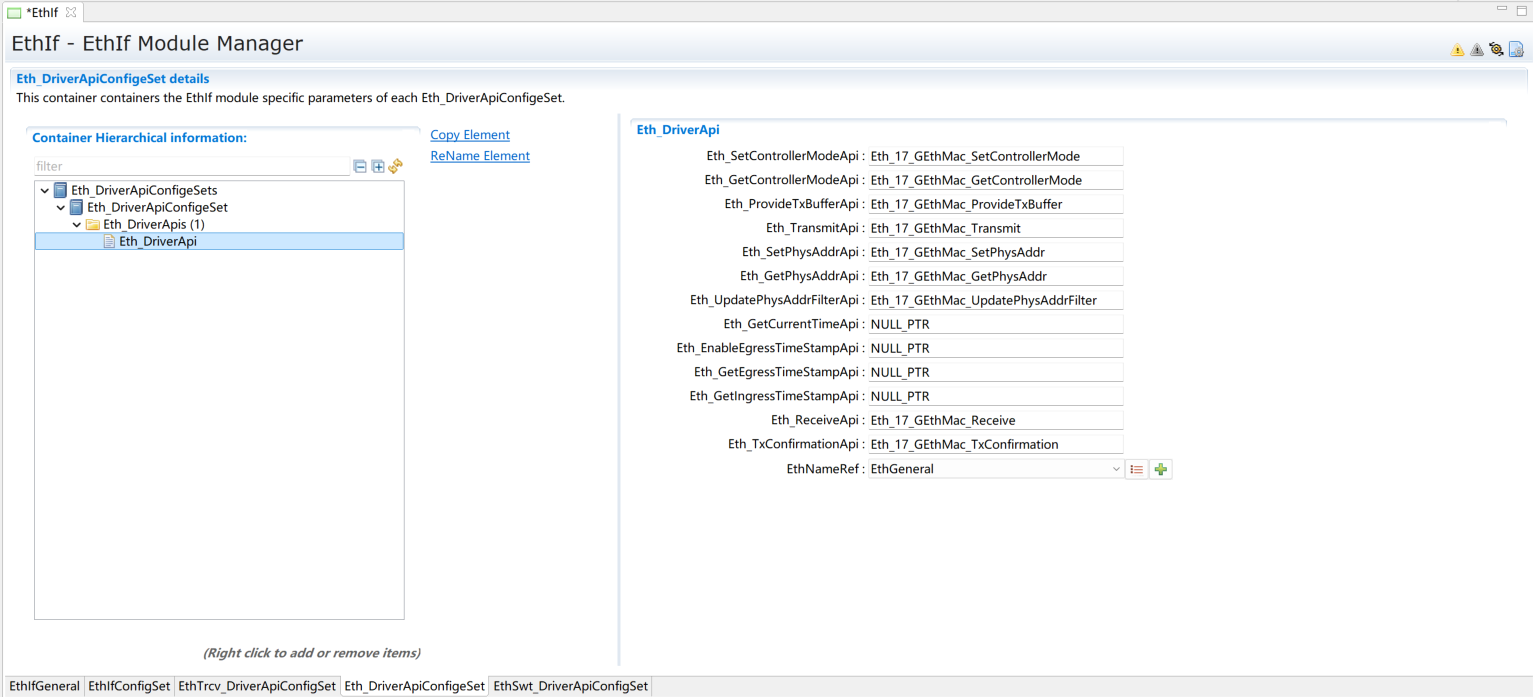Click the yellow warning icon in header
Image resolution: width=1533 pixels, height=697 pixels.
click(1457, 50)
